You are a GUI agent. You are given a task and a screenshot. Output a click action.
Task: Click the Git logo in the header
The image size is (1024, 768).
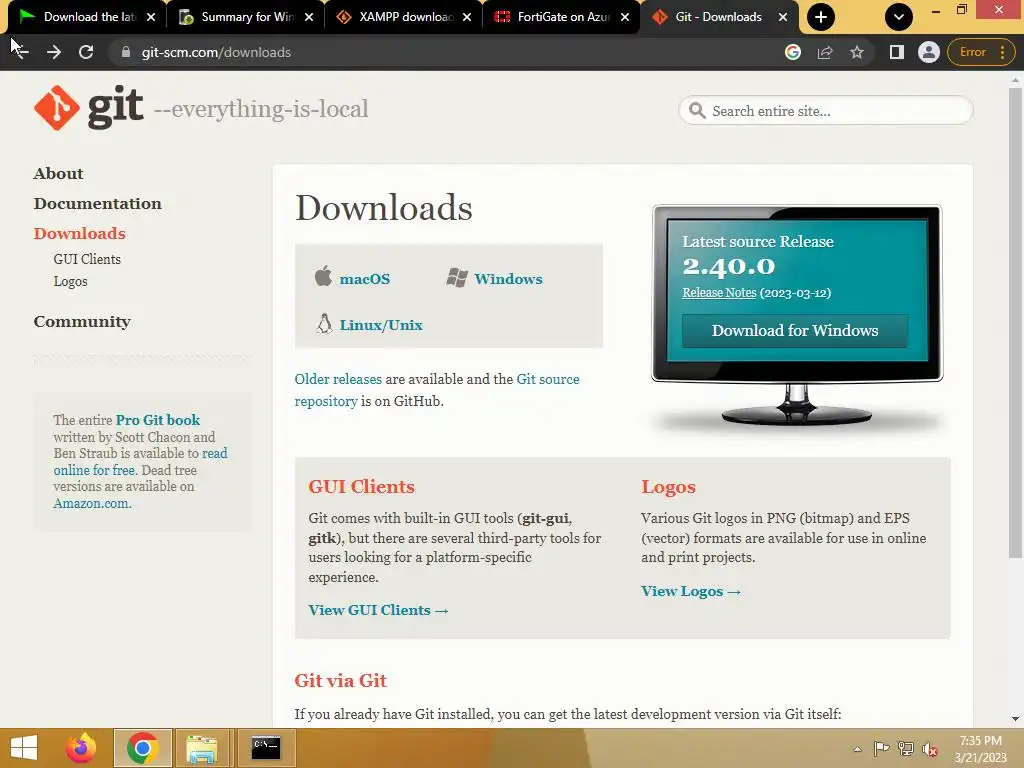[88, 108]
